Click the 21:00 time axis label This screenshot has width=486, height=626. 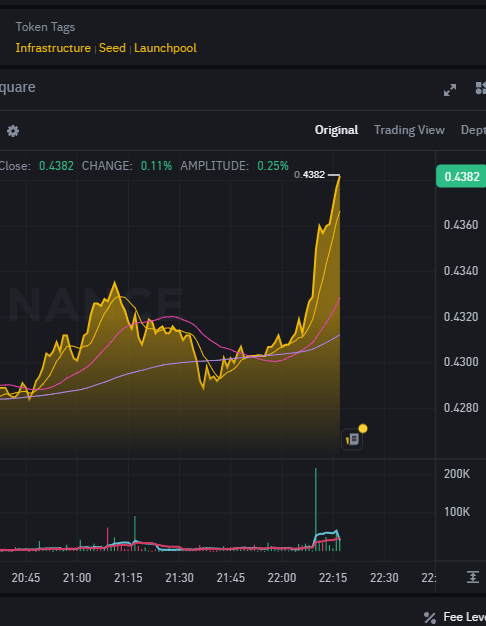pos(77,578)
